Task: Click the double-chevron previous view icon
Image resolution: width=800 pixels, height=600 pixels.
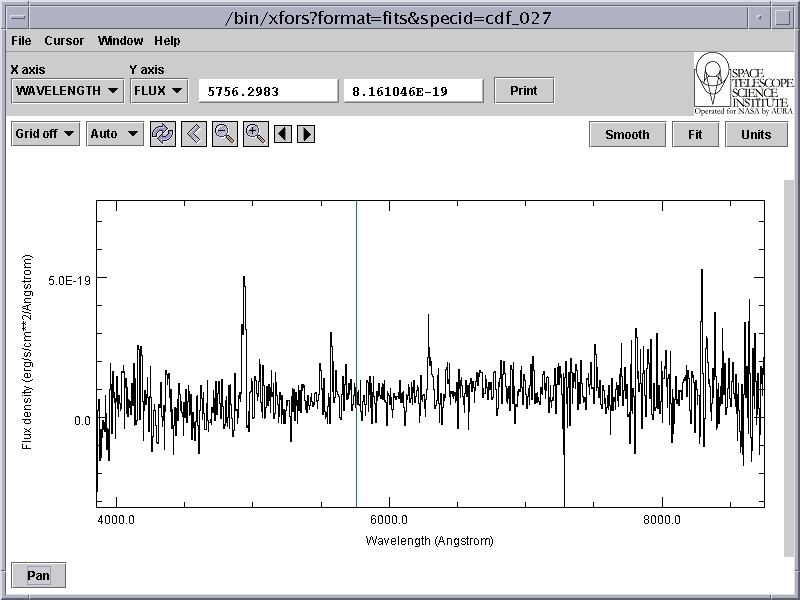Action: pyautogui.click(x=194, y=134)
